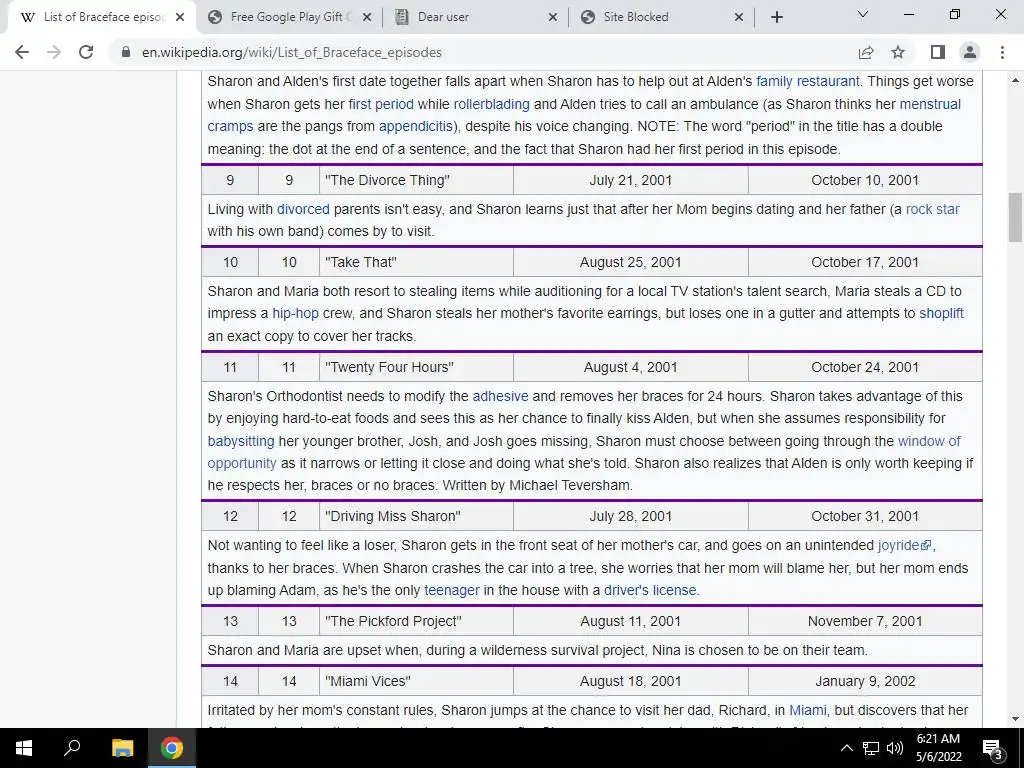Click the browser forward arrow
This screenshot has height=768, width=1024.
(54, 52)
